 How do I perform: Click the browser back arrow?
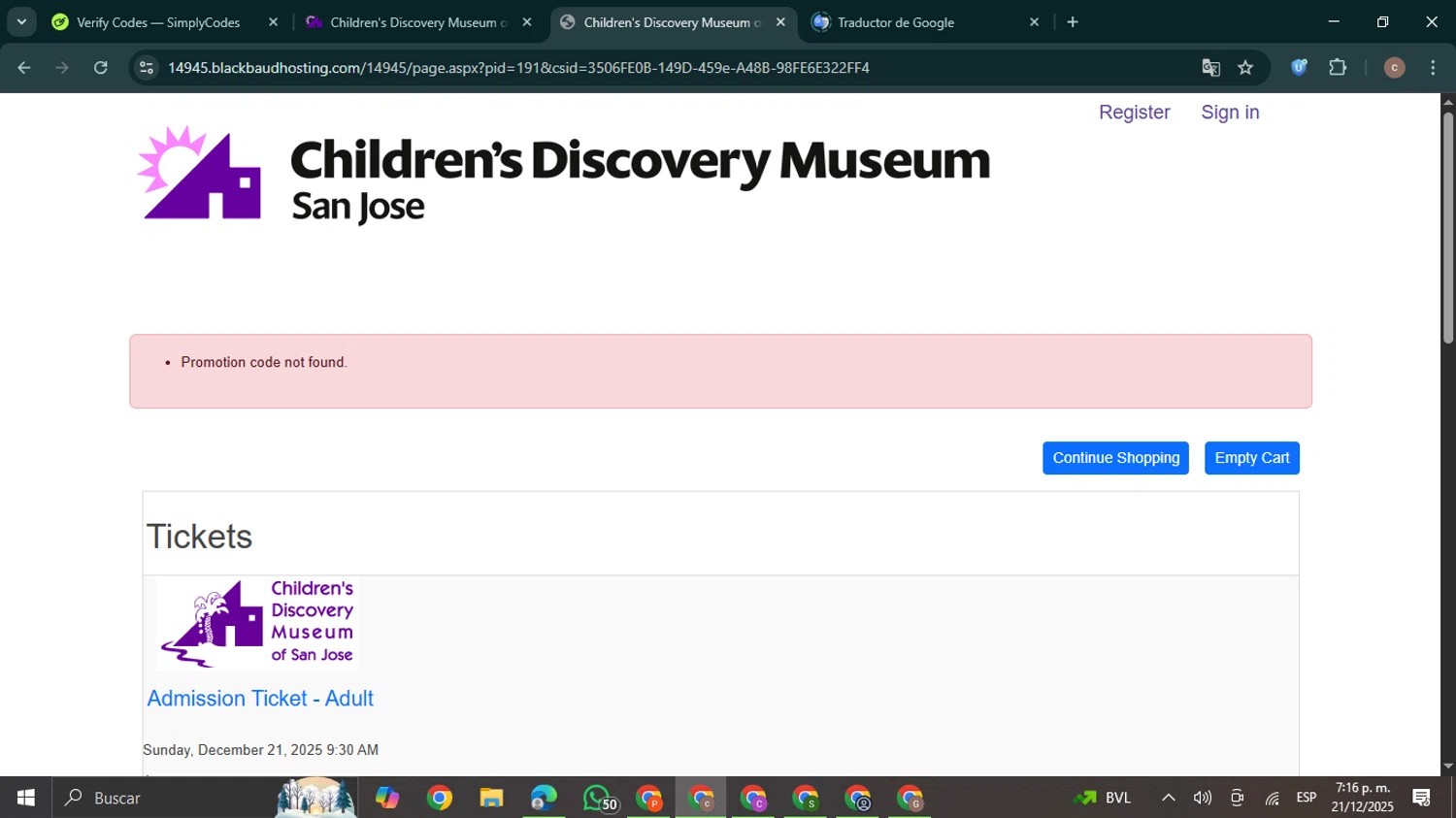[24, 68]
